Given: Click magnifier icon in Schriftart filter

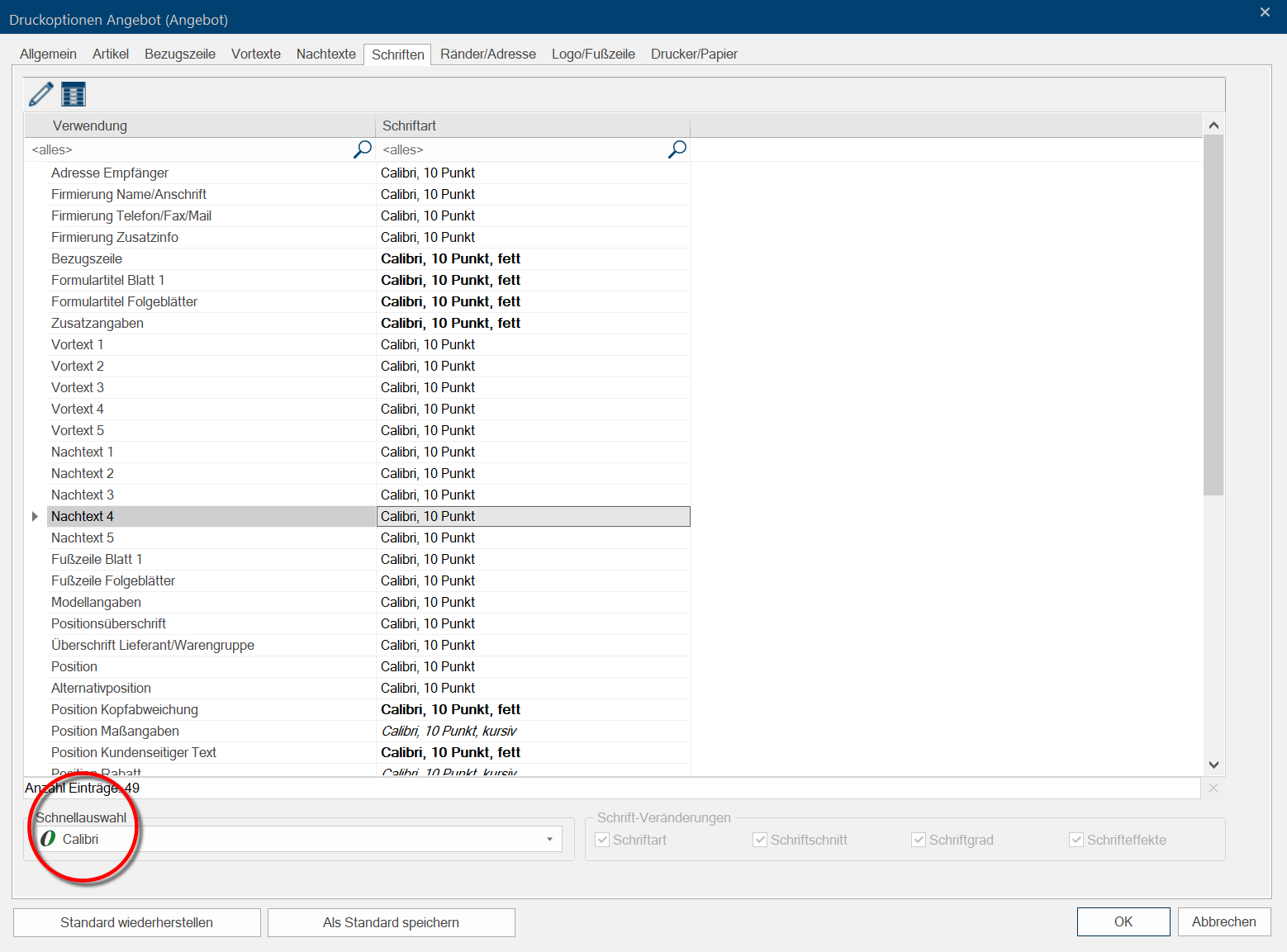Looking at the screenshot, I should coord(677,149).
